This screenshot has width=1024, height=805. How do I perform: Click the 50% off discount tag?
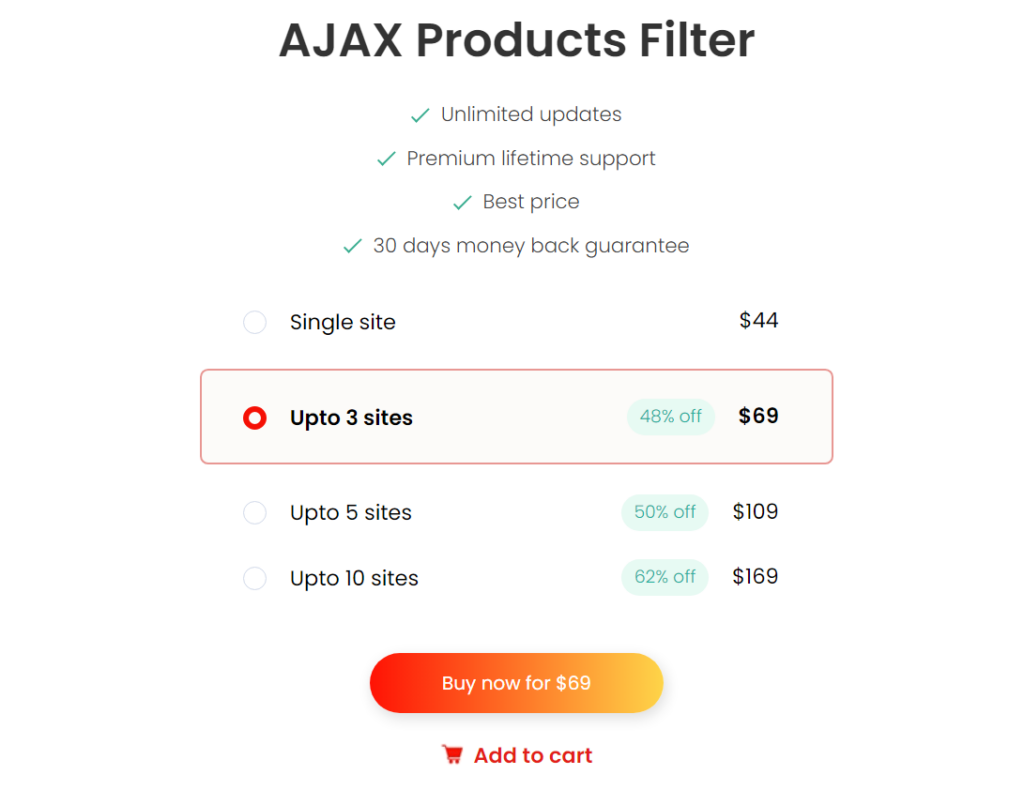[664, 512]
